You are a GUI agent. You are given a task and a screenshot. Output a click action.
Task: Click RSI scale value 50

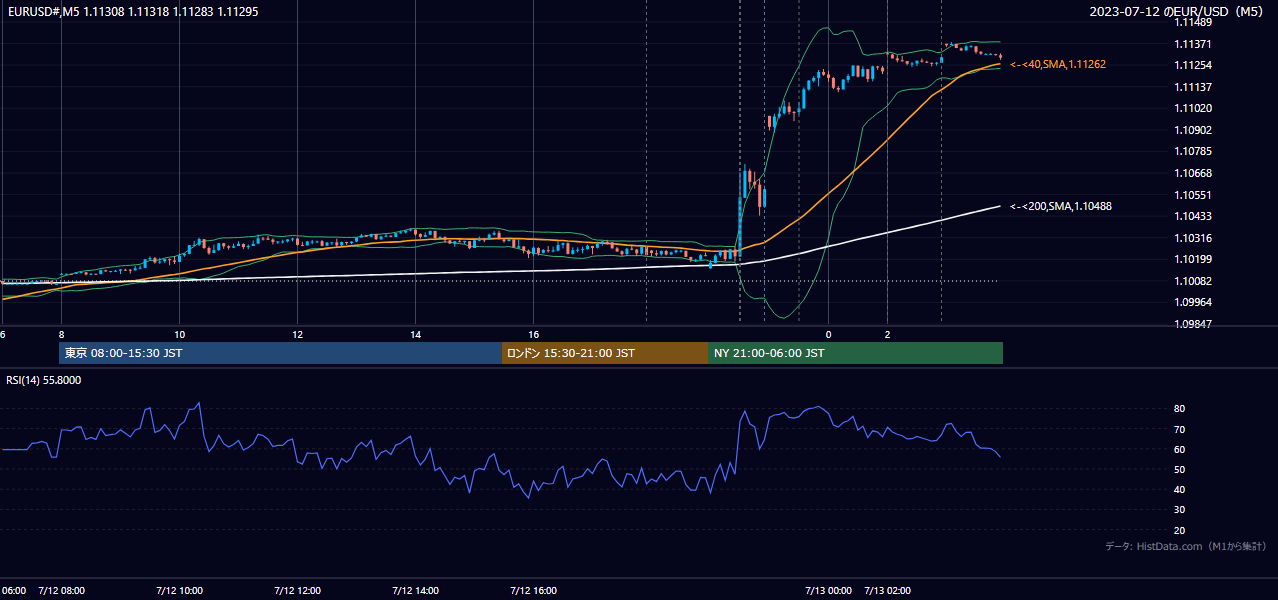tap(1180, 469)
